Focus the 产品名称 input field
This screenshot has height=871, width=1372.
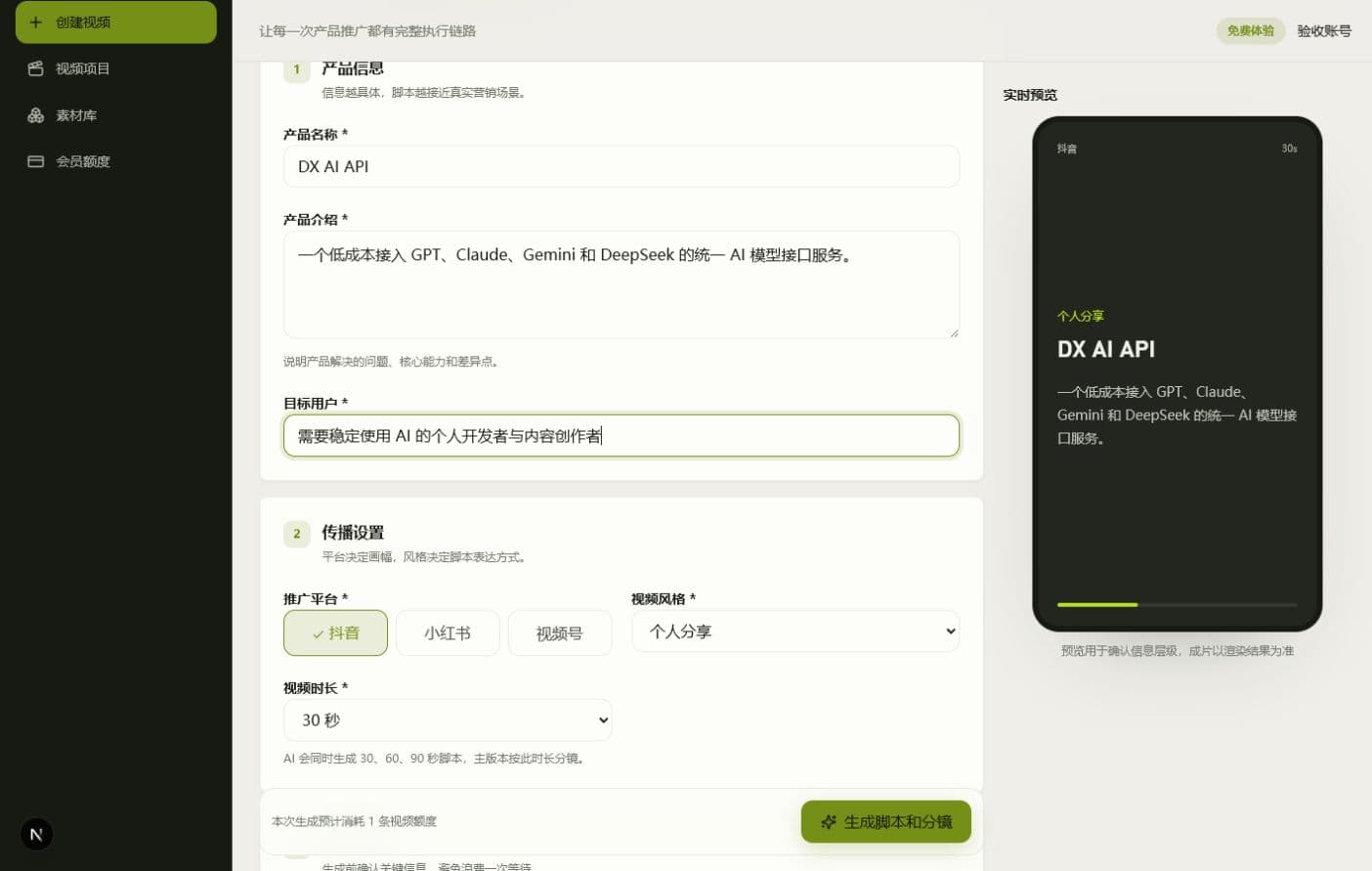[622, 166]
